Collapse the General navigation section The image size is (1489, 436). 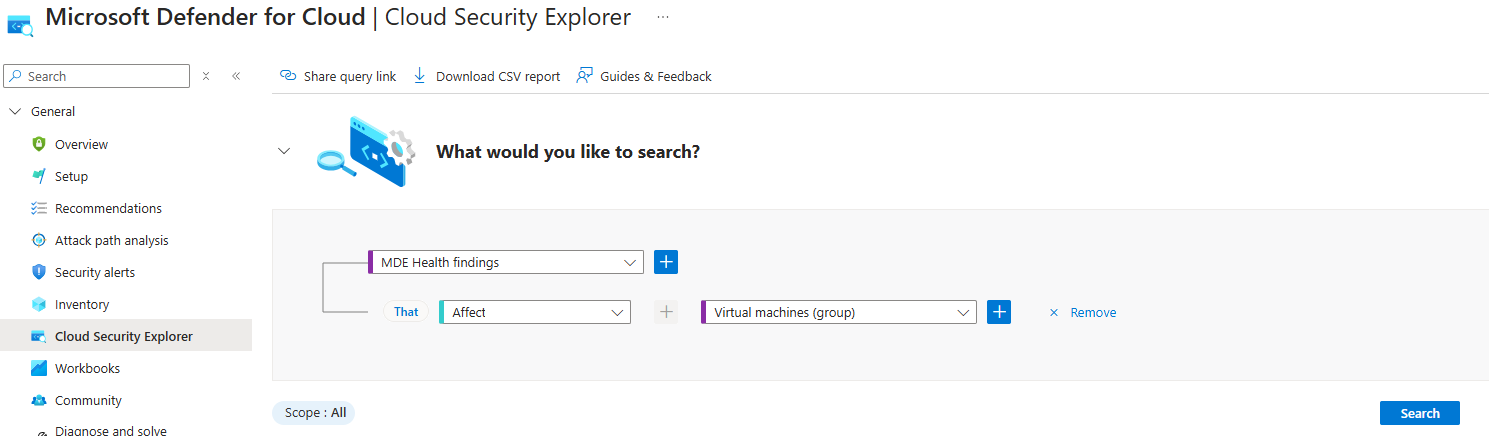coord(15,112)
